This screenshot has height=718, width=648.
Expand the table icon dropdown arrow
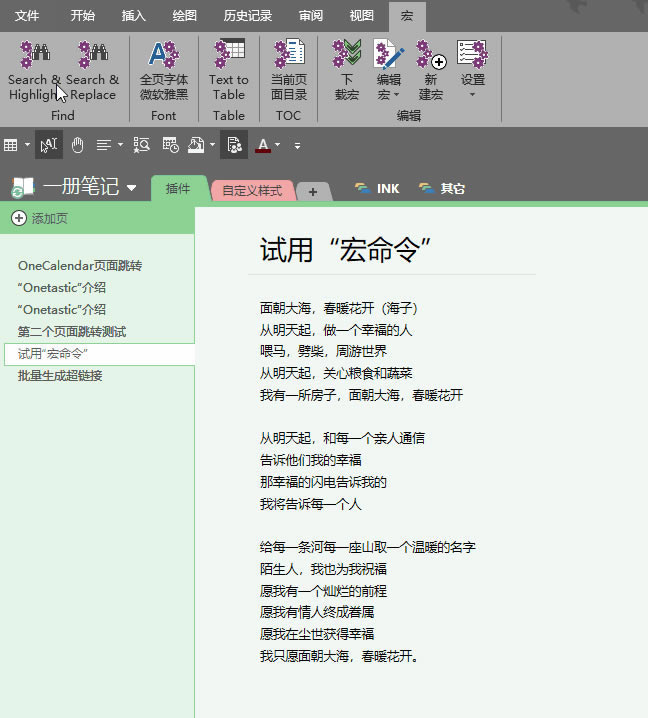(27, 145)
